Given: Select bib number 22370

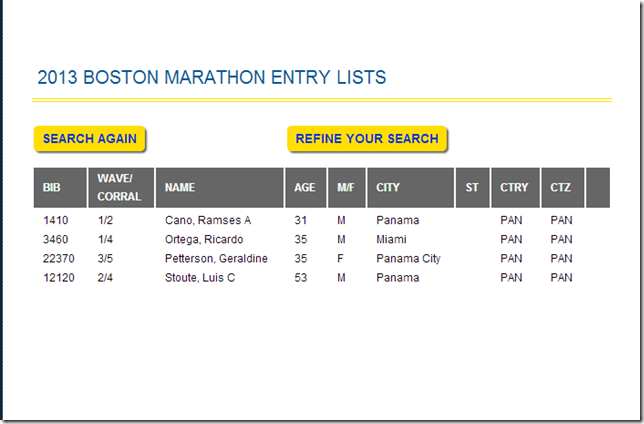Looking at the screenshot, I should (59, 258).
